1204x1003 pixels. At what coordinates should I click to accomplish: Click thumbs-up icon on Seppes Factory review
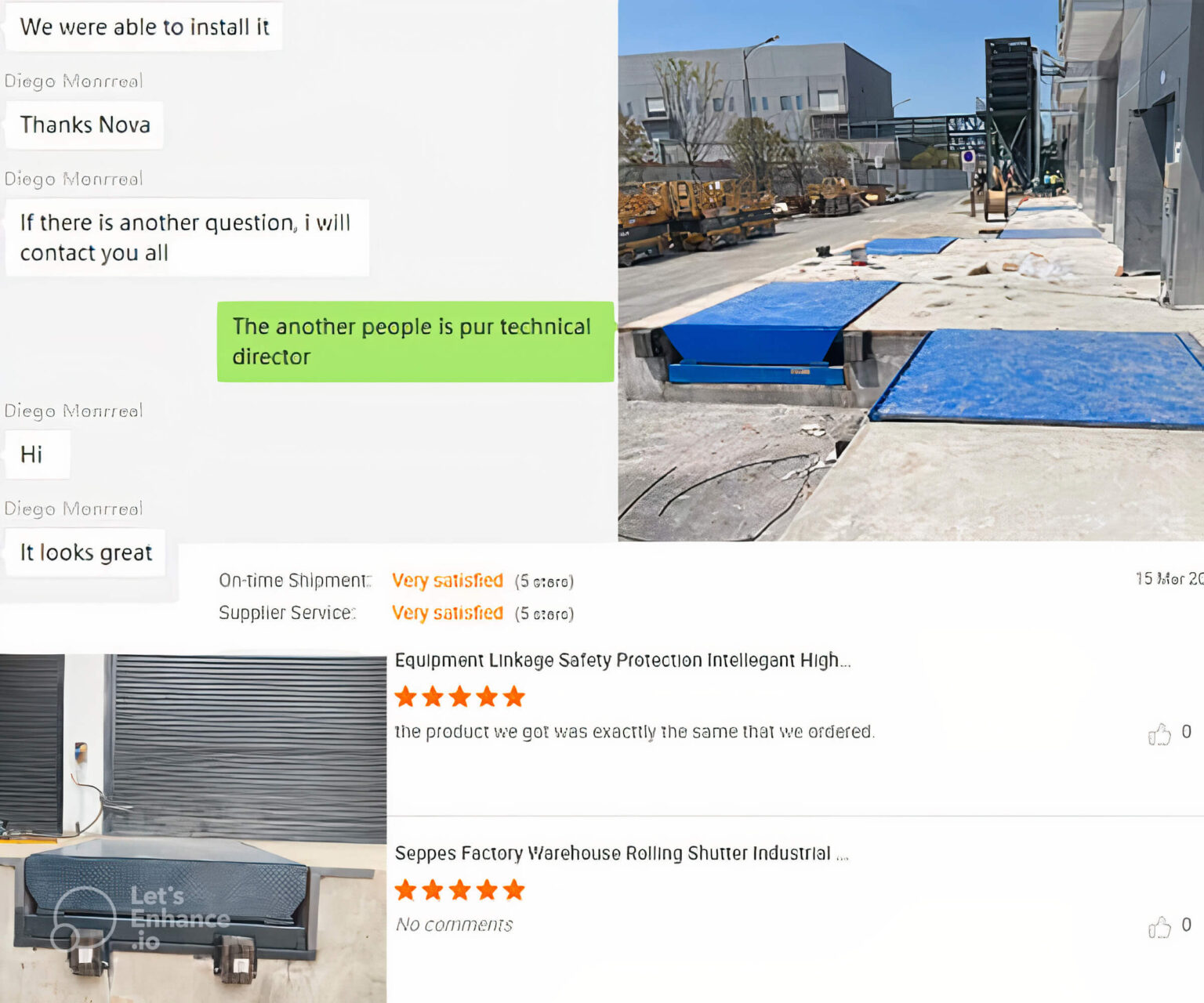click(1159, 927)
